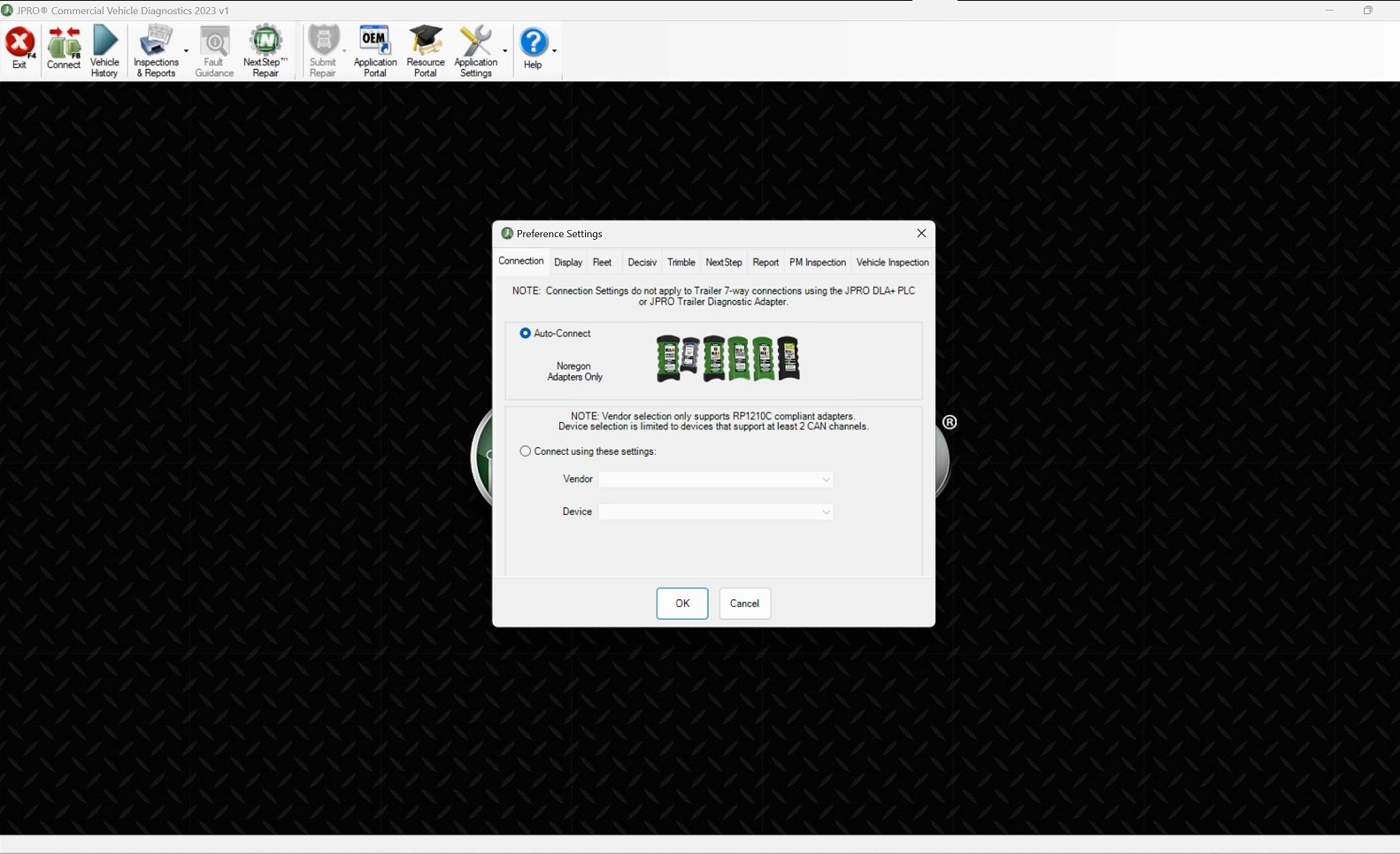1400x854 pixels.
Task: Select the NextStep tab
Action: 724,263
